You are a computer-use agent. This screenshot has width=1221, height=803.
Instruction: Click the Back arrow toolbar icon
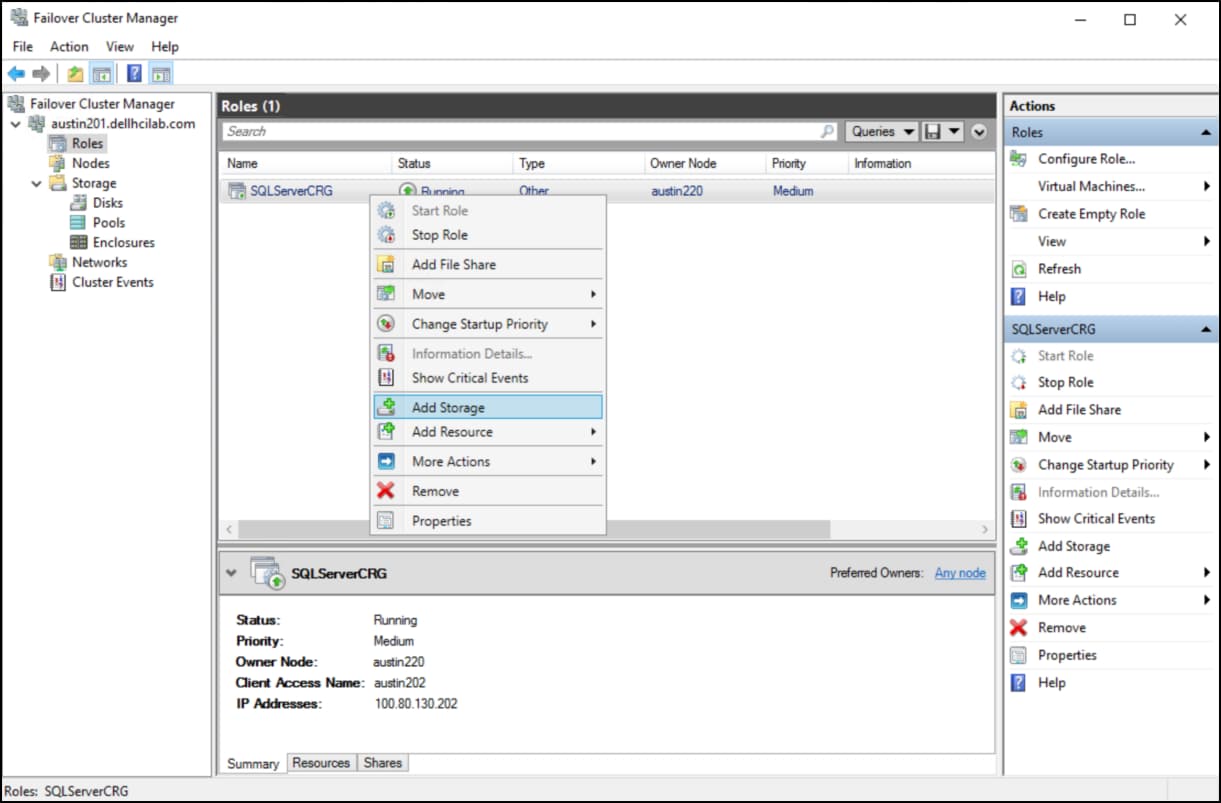pos(16,73)
